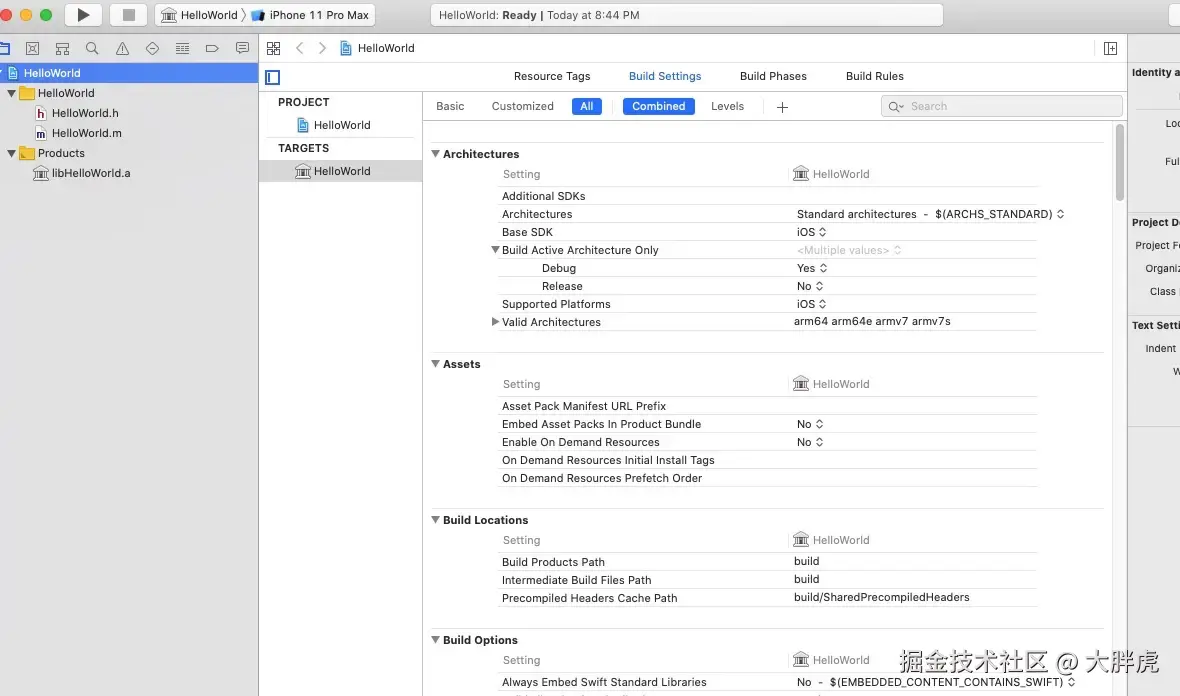The image size is (1180, 696).
Task: Collapse the Assets section
Action: pyautogui.click(x=435, y=363)
